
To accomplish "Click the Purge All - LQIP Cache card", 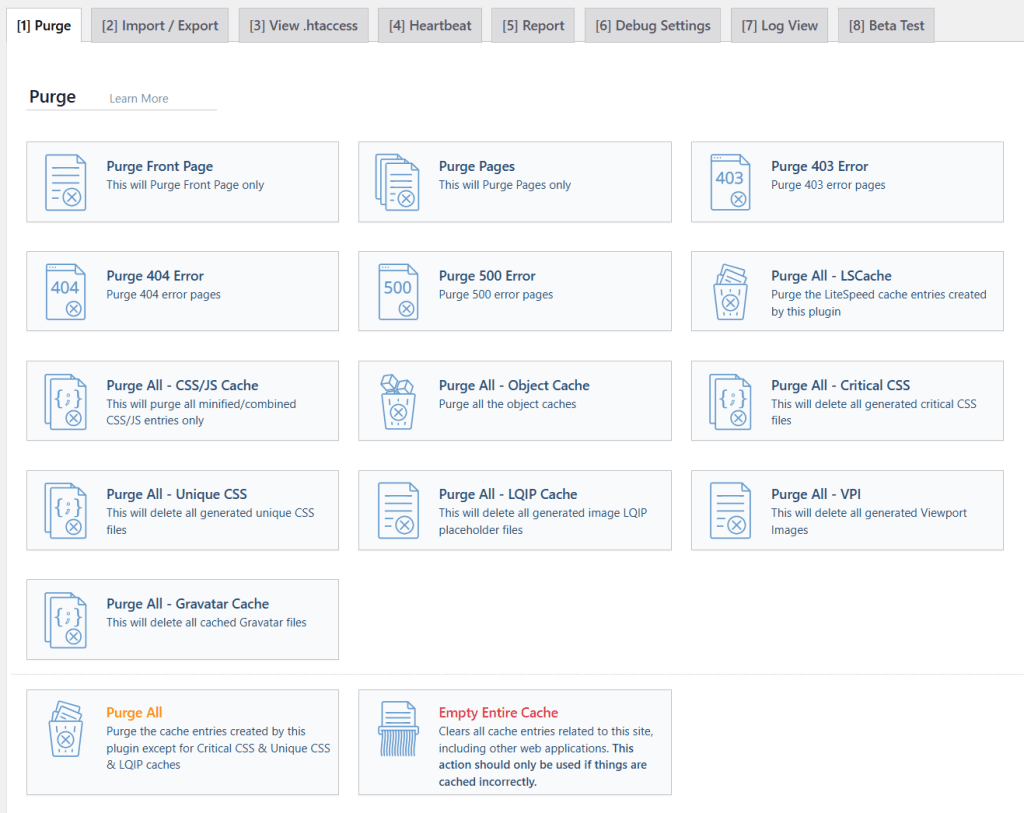I will pos(514,510).
